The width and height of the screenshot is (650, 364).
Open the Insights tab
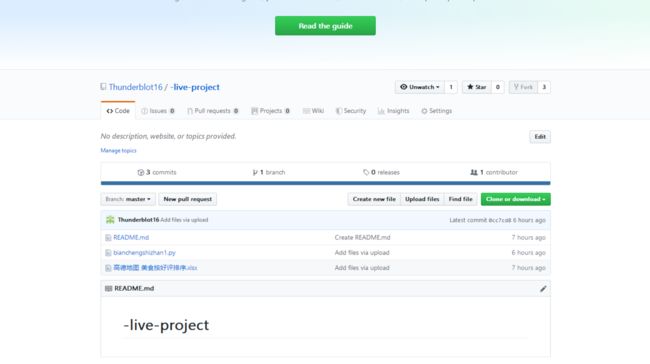393,111
